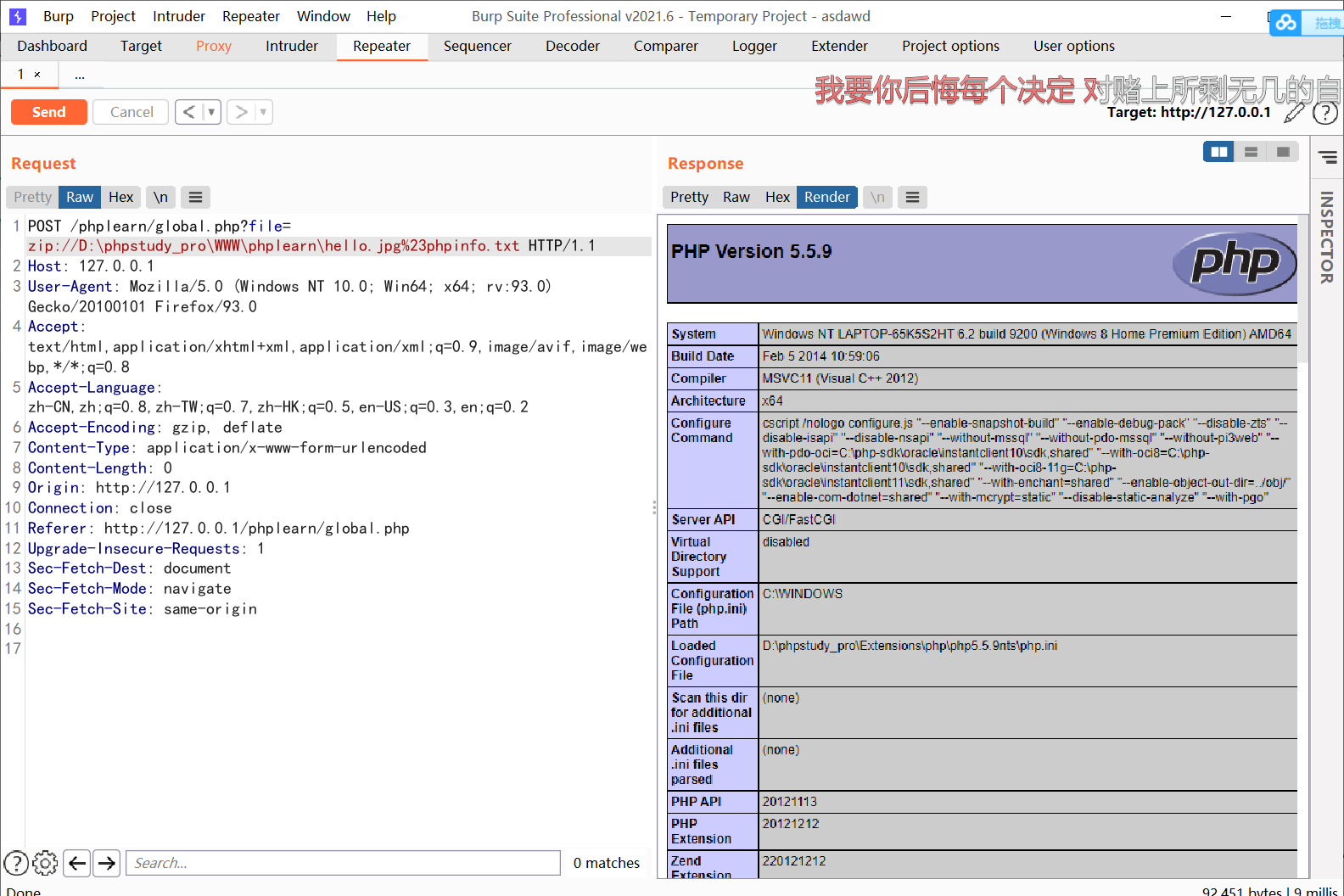Select Raw view for the response
Image resolution: width=1344 pixels, height=896 pixels.
tap(736, 197)
